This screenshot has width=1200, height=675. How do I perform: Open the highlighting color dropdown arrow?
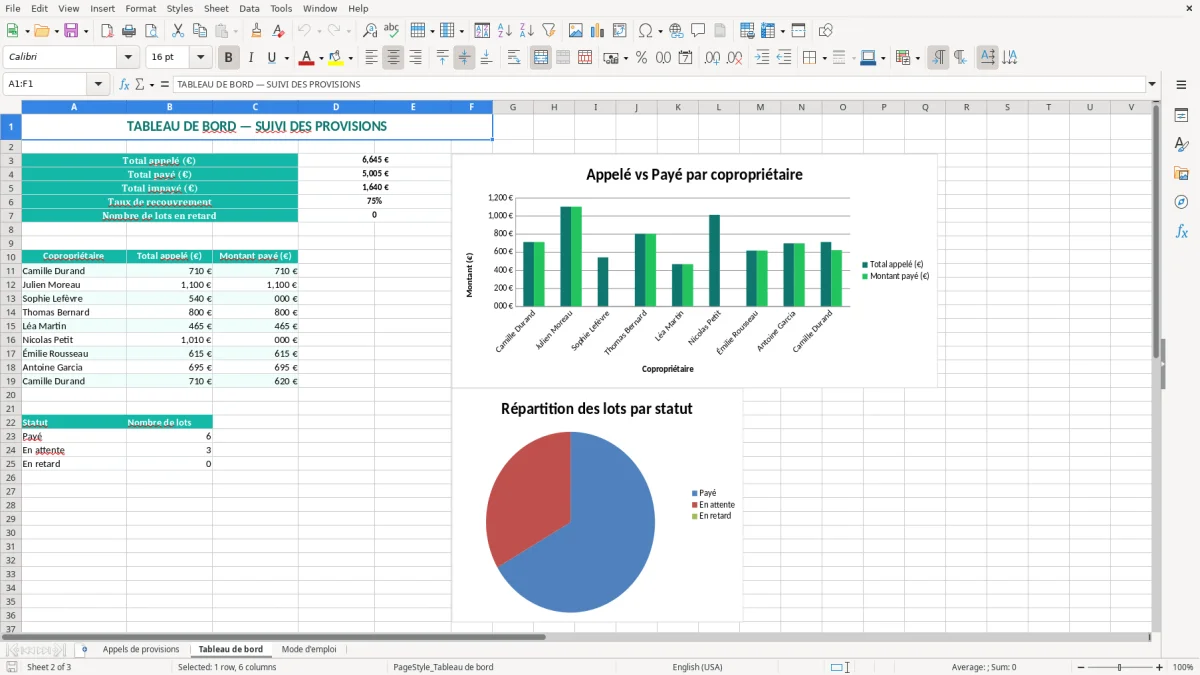pyautogui.click(x=350, y=58)
